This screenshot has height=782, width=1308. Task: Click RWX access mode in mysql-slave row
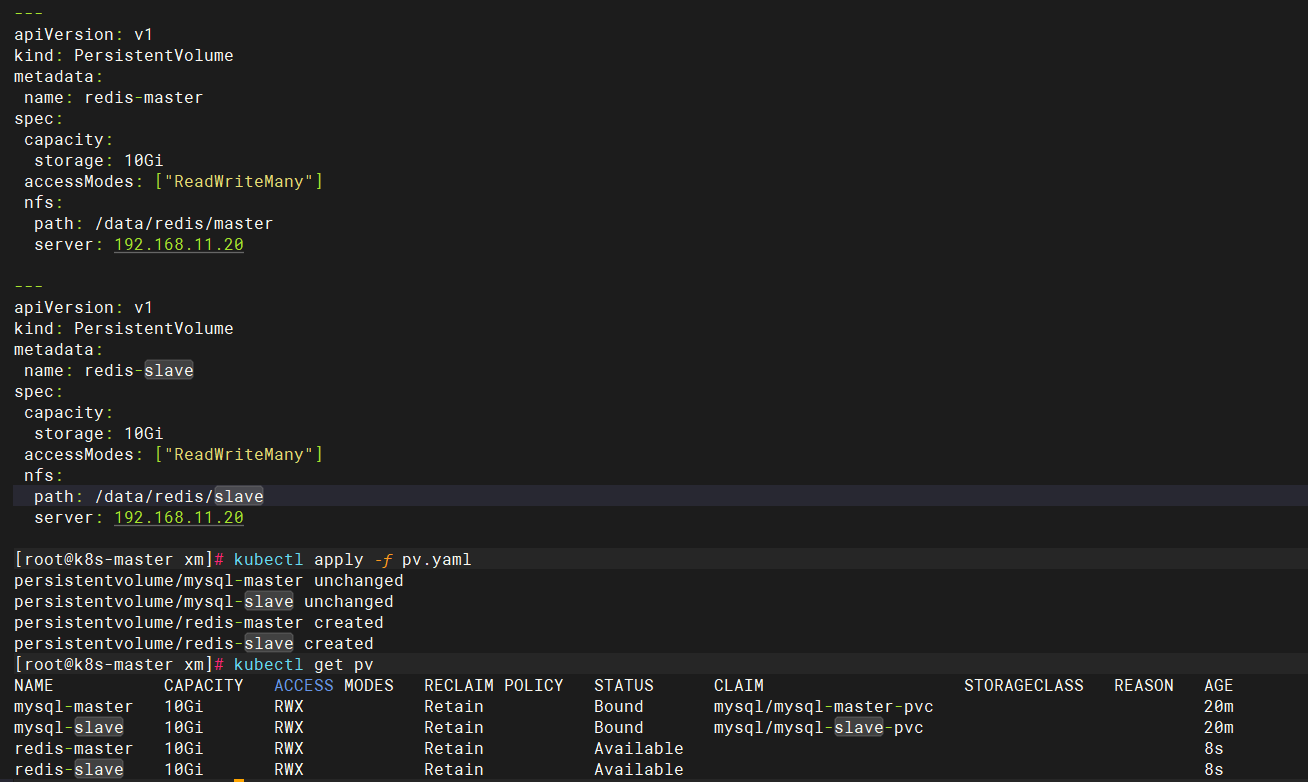tap(289, 727)
